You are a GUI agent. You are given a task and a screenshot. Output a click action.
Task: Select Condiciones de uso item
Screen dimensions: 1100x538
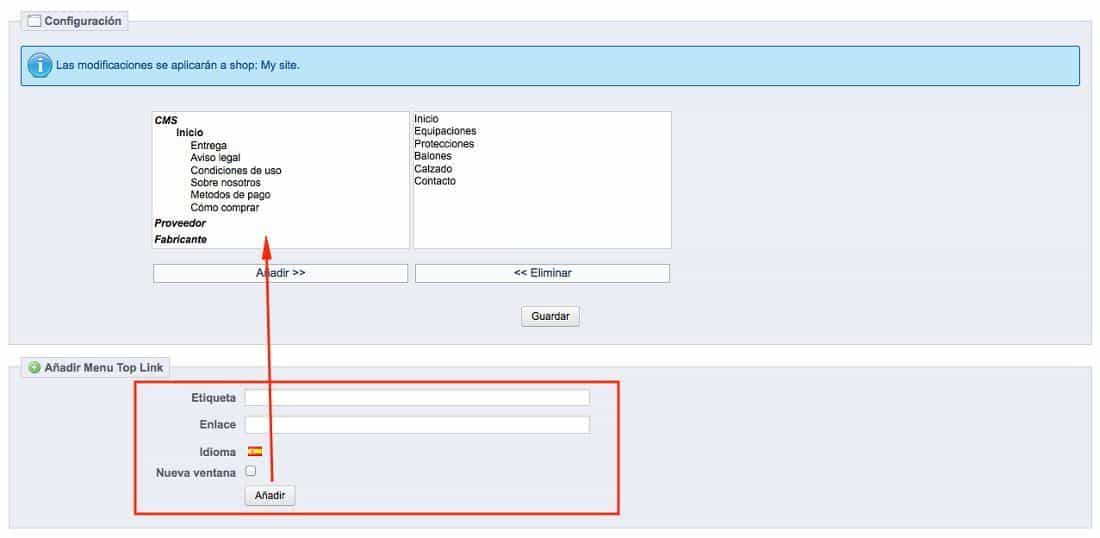pos(236,170)
